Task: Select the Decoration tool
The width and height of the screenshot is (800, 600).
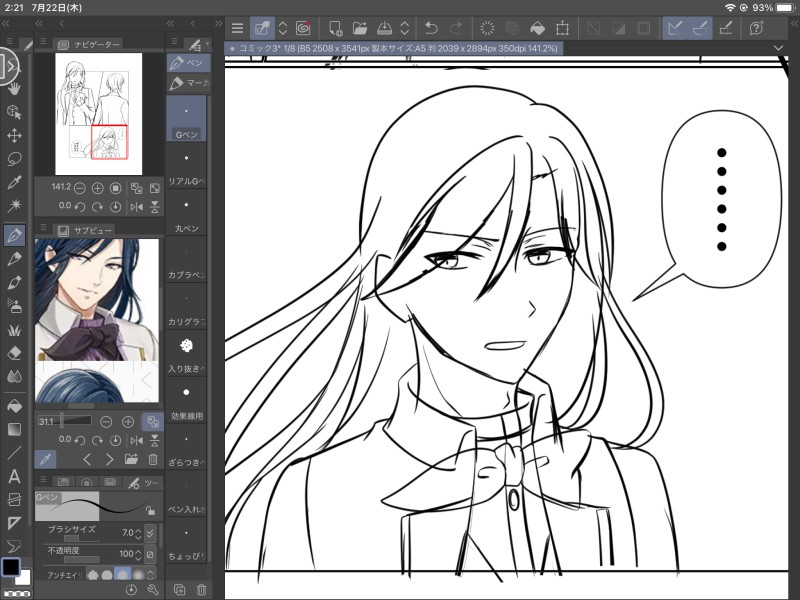Action: click(14, 330)
